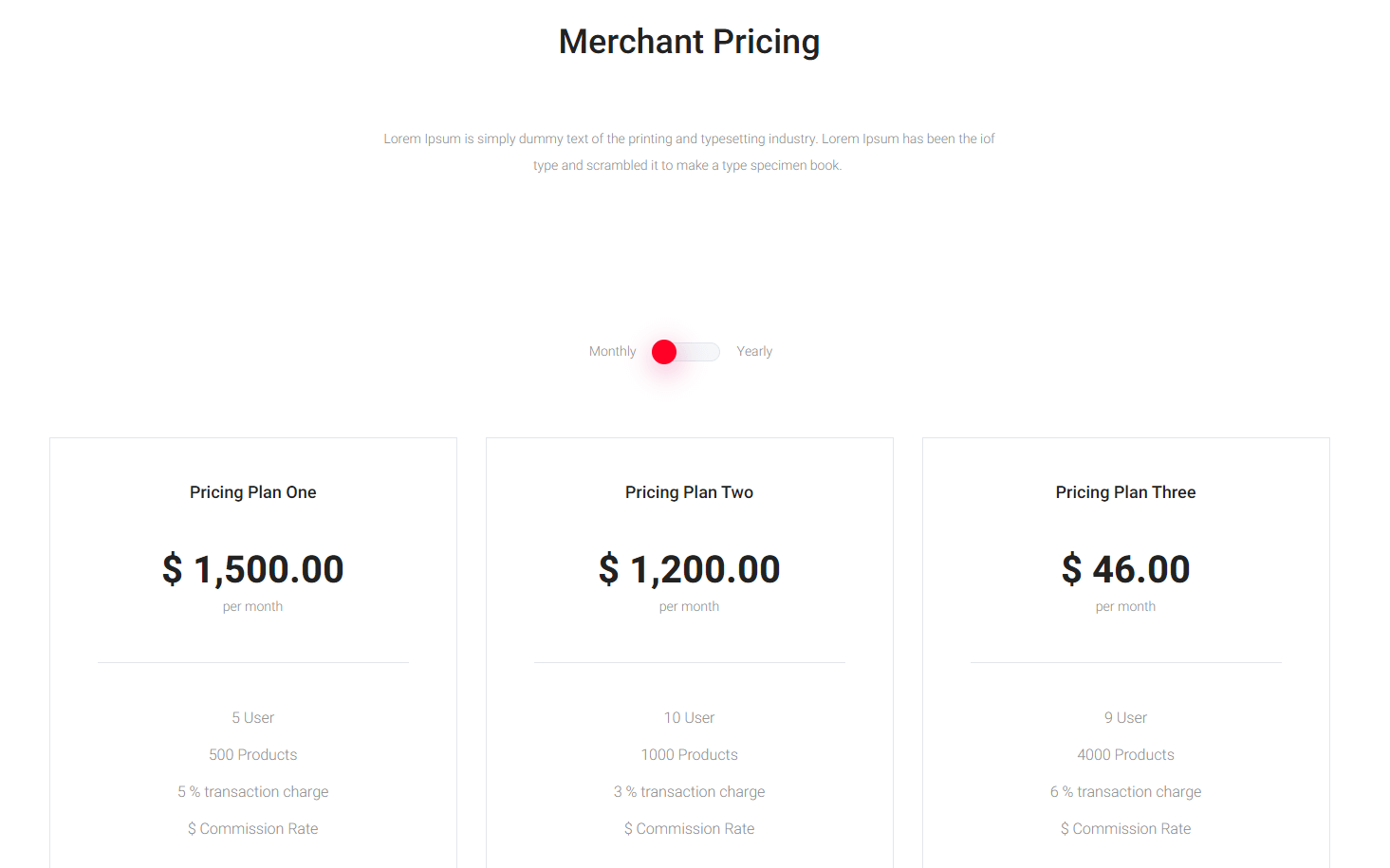Open the Pricing Plan Three title
Screen dimensions: 1390x868
(x=1125, y=492)
